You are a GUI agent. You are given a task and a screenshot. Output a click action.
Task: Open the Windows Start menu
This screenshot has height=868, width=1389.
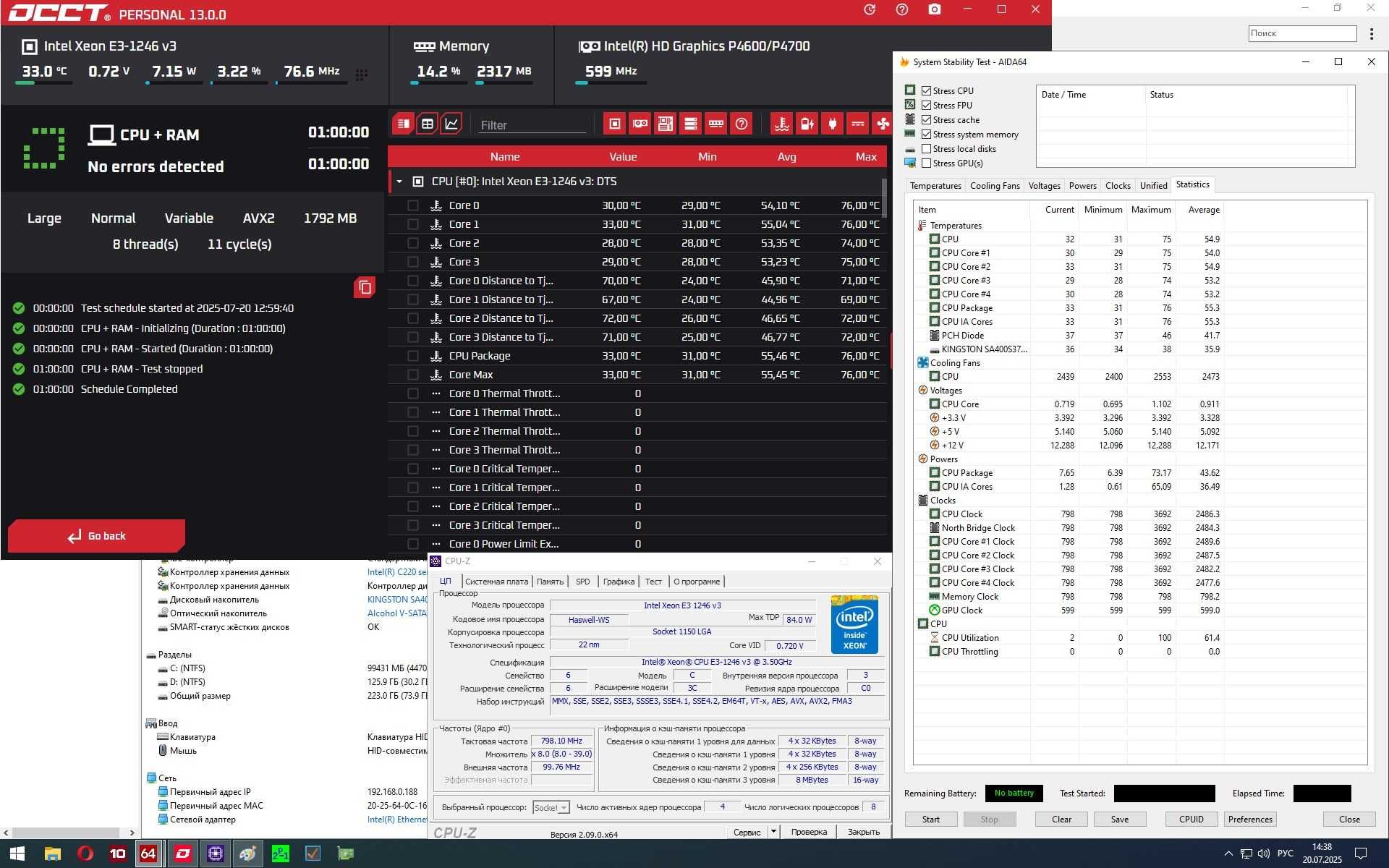click(17, 854)
